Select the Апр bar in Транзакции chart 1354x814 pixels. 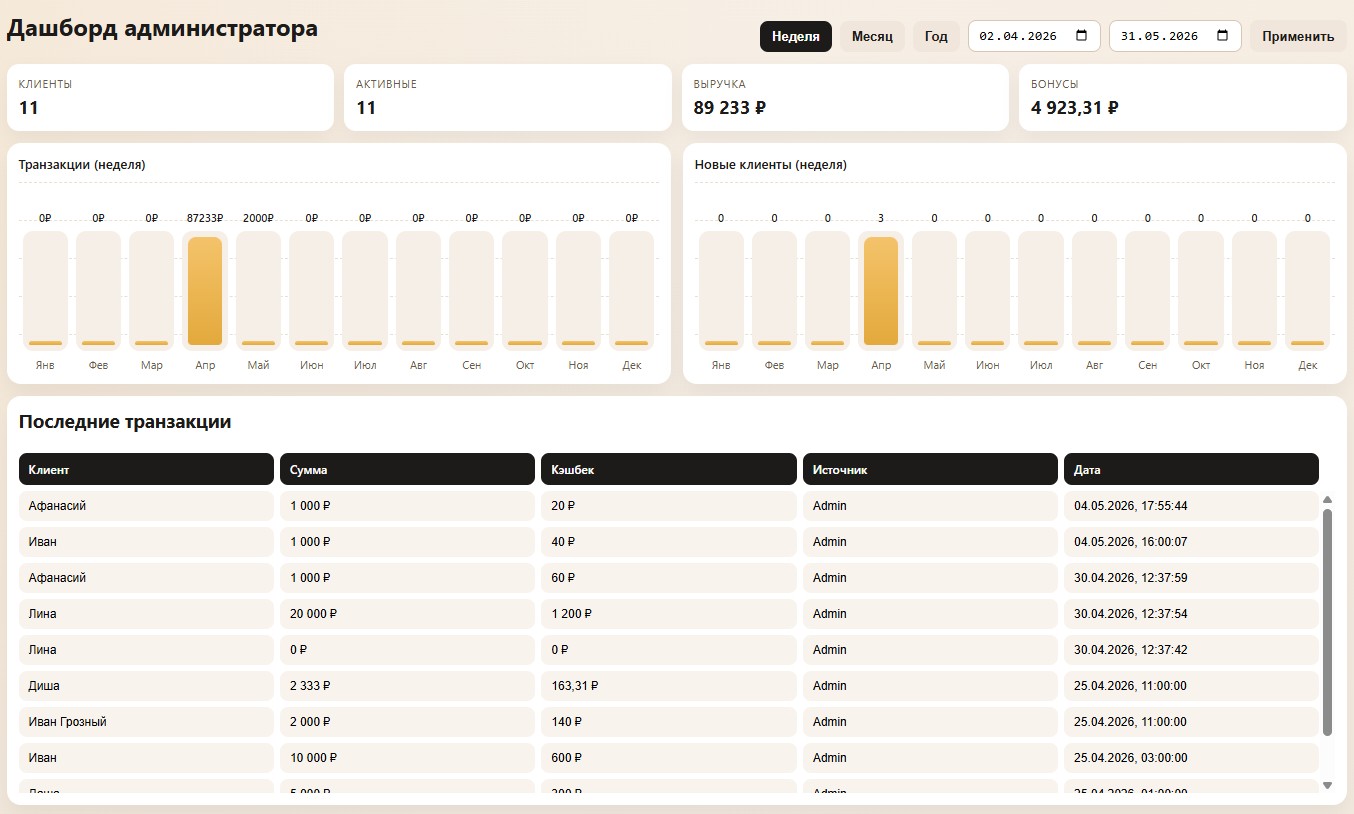point(205,291)
